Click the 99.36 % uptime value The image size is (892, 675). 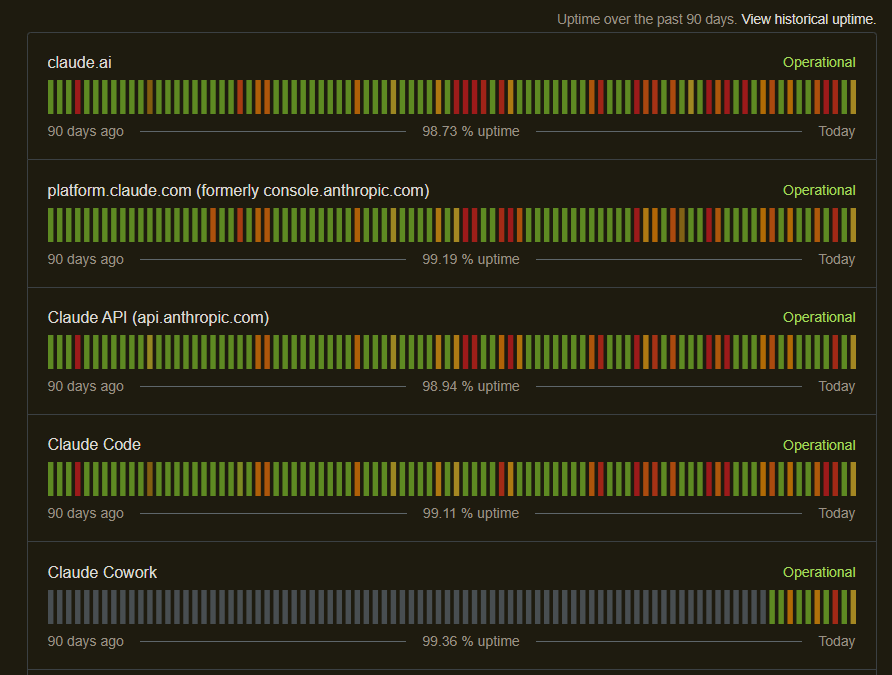tap(470, 641)
